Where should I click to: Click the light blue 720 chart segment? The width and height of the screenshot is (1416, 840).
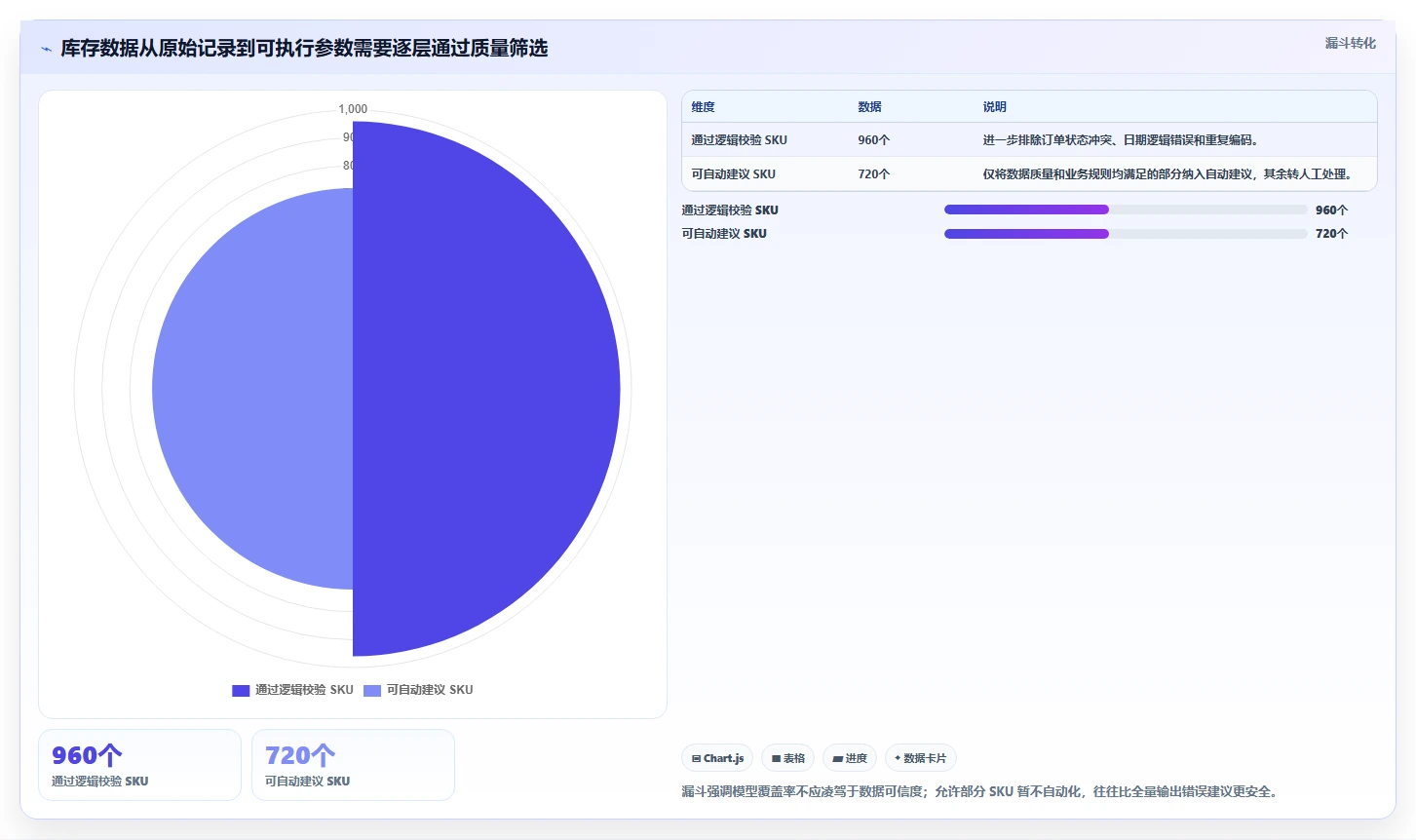pos(253,389)
